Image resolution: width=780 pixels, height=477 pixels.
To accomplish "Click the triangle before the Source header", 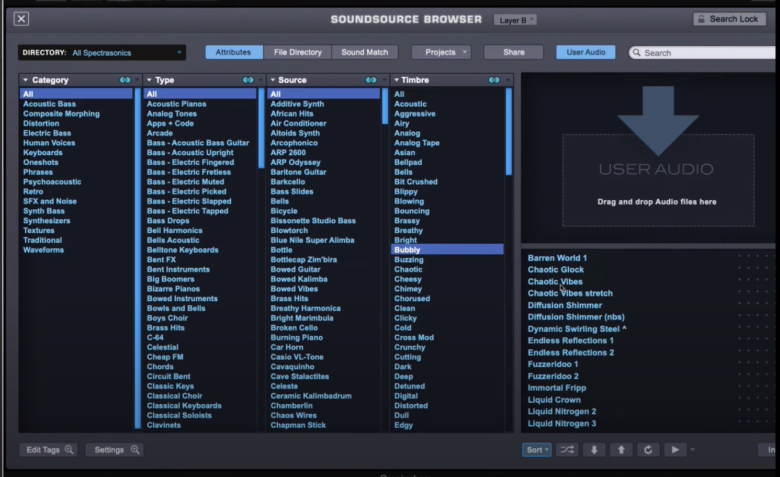I will coord(272,80).
